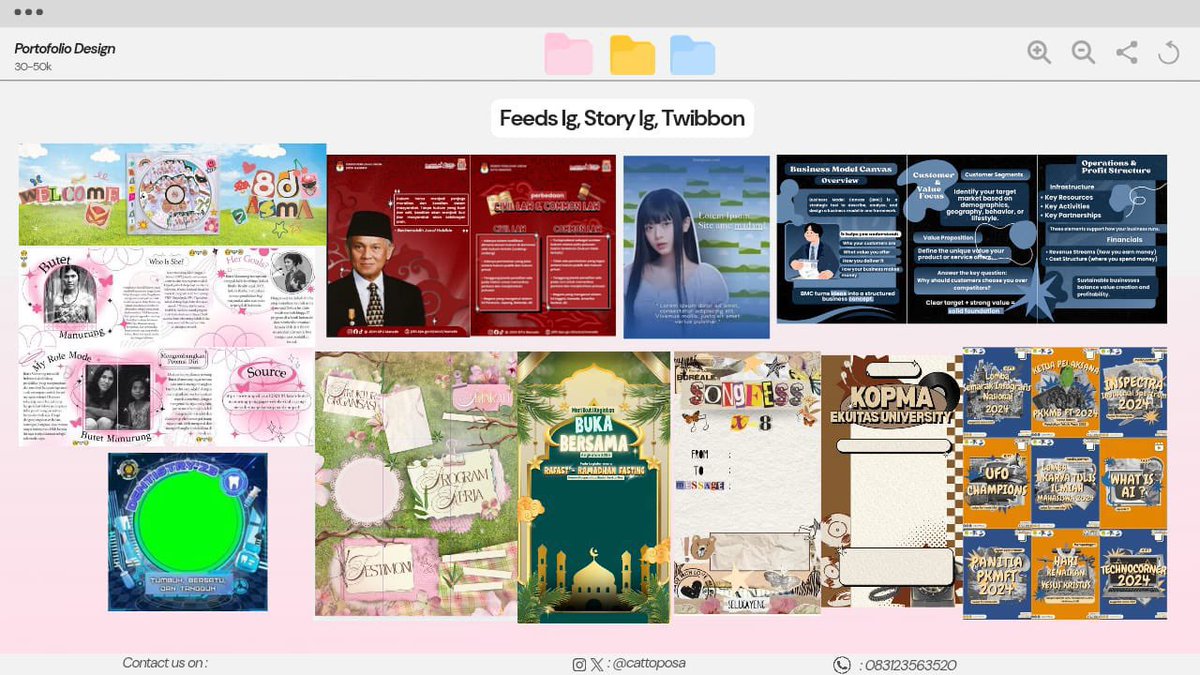Click the @cattoposa handle
Viewport: 1200px width, 675px height.
point(649,664)
